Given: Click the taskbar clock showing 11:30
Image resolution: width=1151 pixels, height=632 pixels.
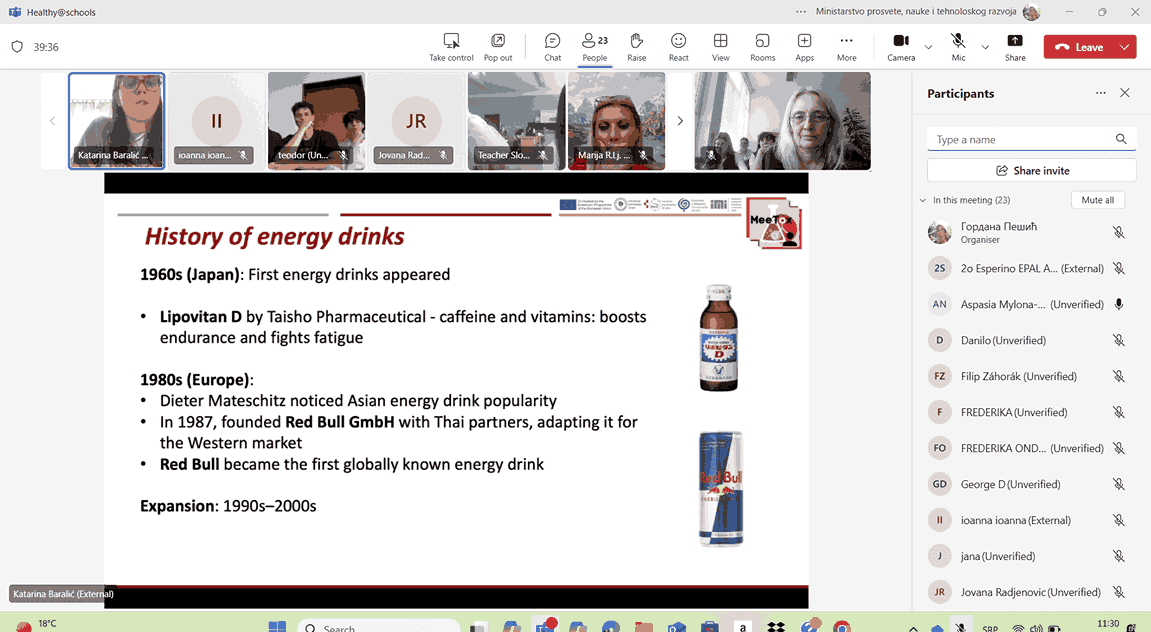Looking at the screenshot, I should 1108,625.
